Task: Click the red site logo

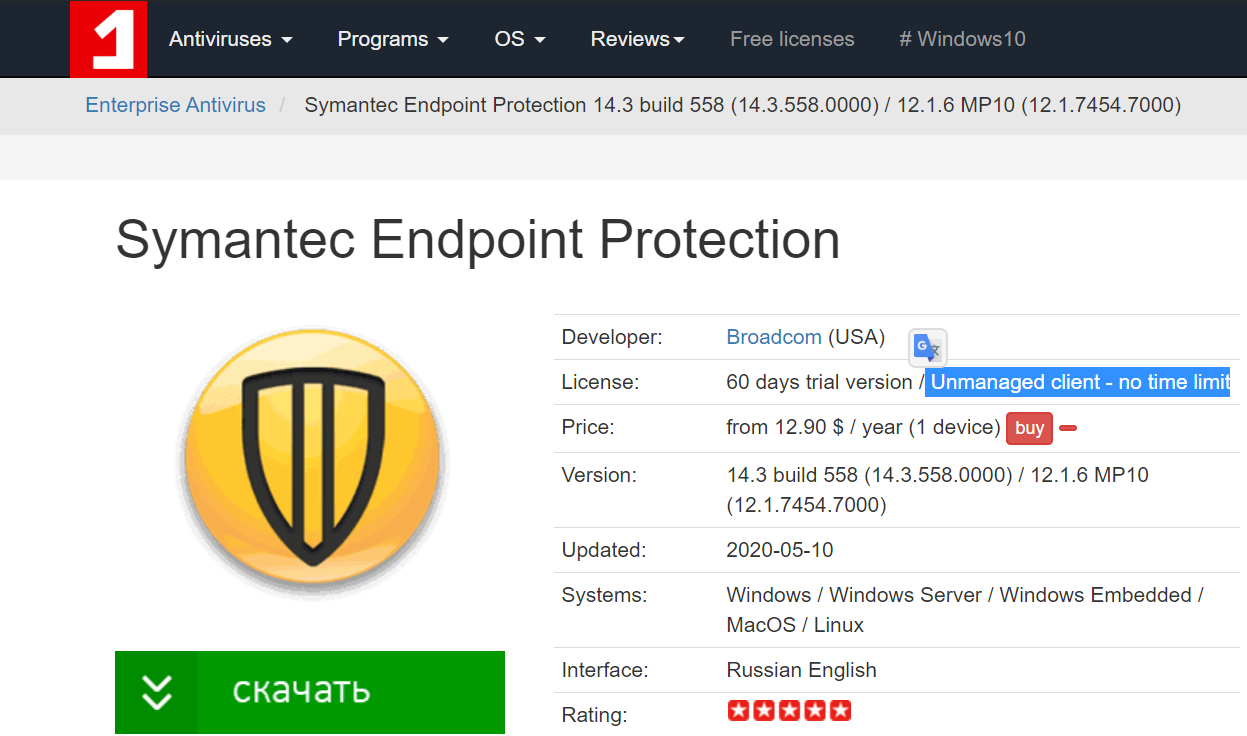Action: click(x=108, y=39)
